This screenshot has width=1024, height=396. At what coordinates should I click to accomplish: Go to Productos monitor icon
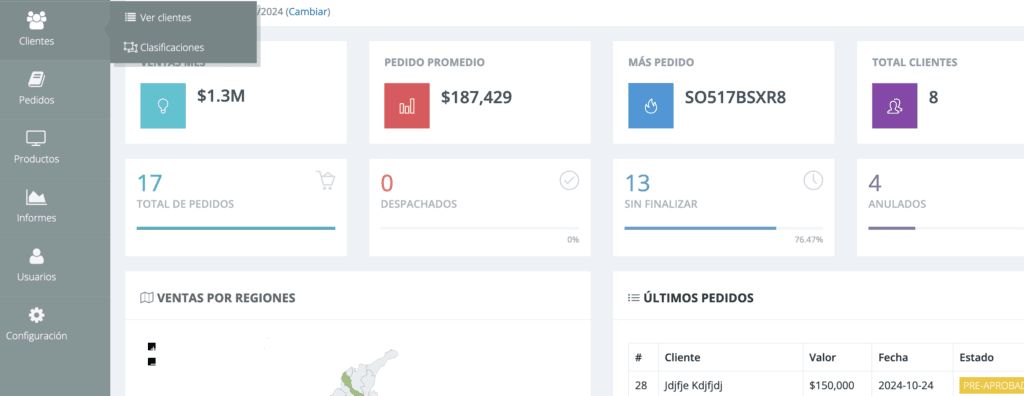coord(36,138)
